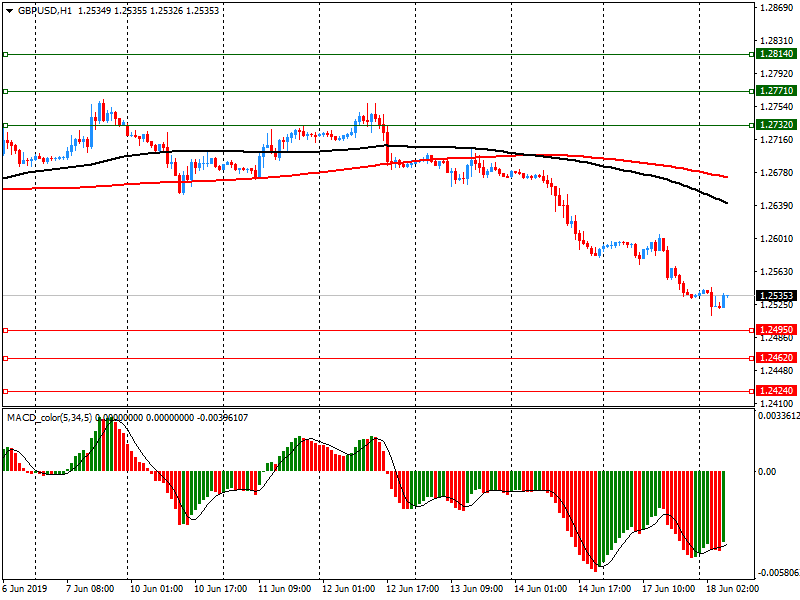Select the 1.28140 green resistance level label

[776, 54]
